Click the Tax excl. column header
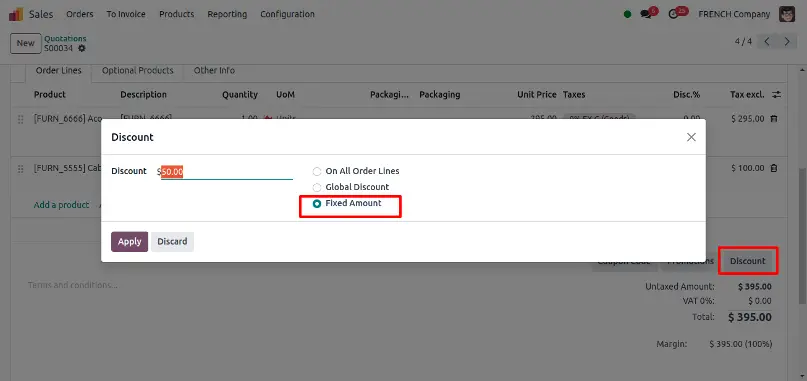Screen dimensions: 807x381 (747, 95)
